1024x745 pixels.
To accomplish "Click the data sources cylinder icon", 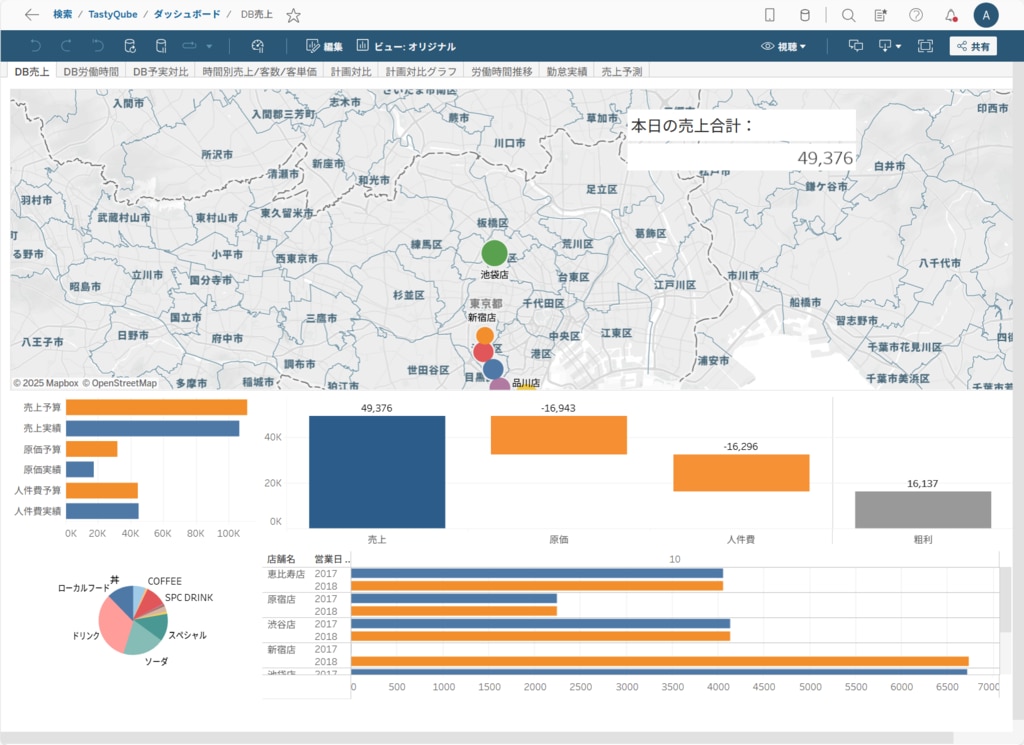I will tap(805, 15).
